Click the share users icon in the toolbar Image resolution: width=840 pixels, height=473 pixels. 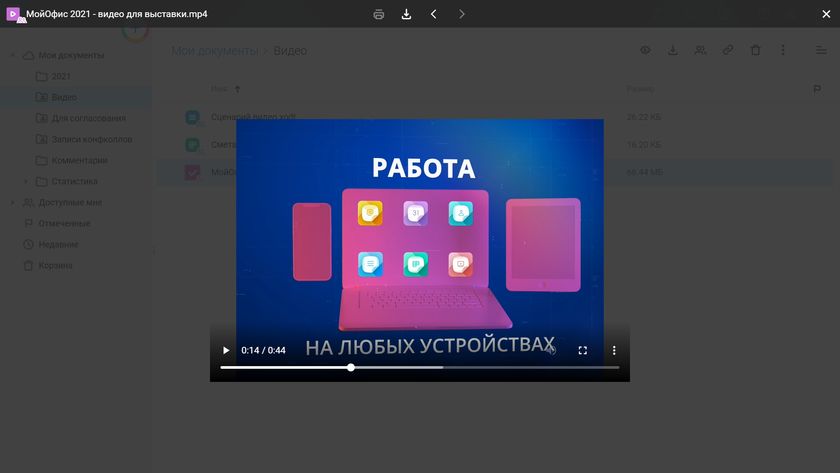701,51
